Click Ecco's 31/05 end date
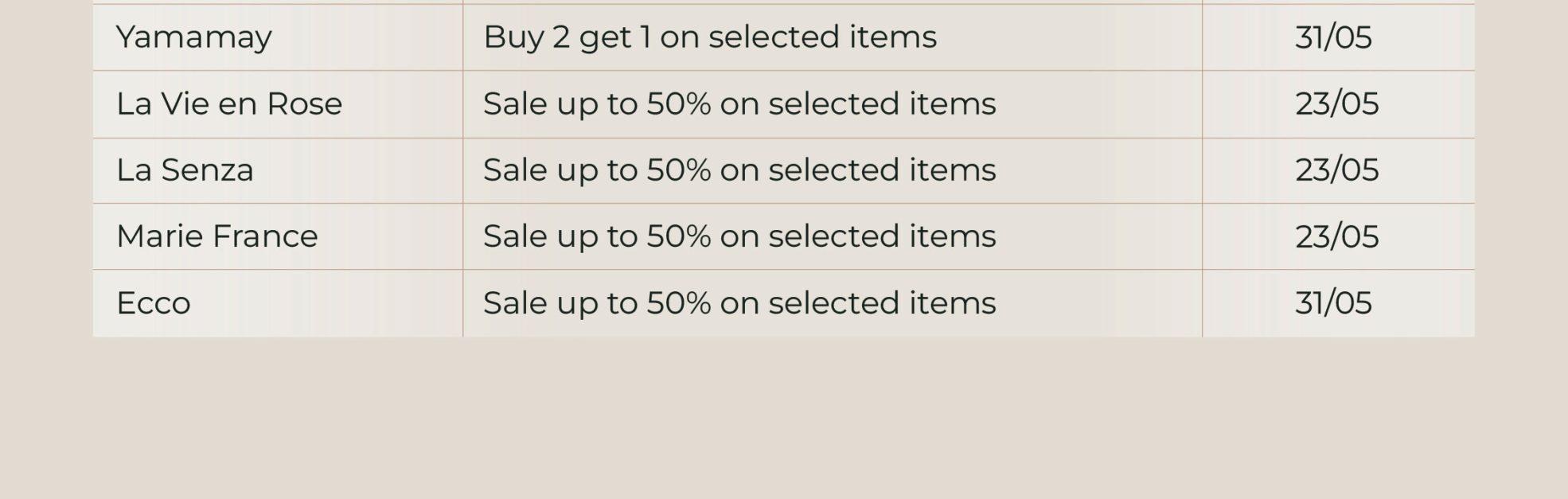This screenshot has height=499, width=1568. coord(1333,303)
